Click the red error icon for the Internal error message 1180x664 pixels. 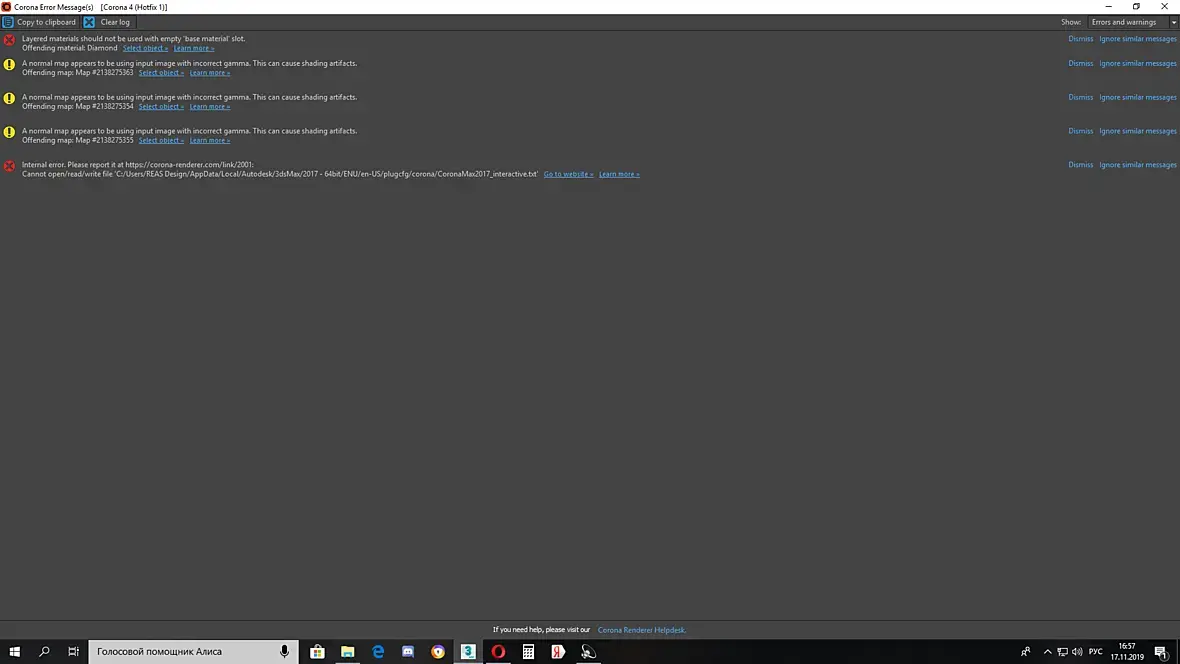[9, 166]
